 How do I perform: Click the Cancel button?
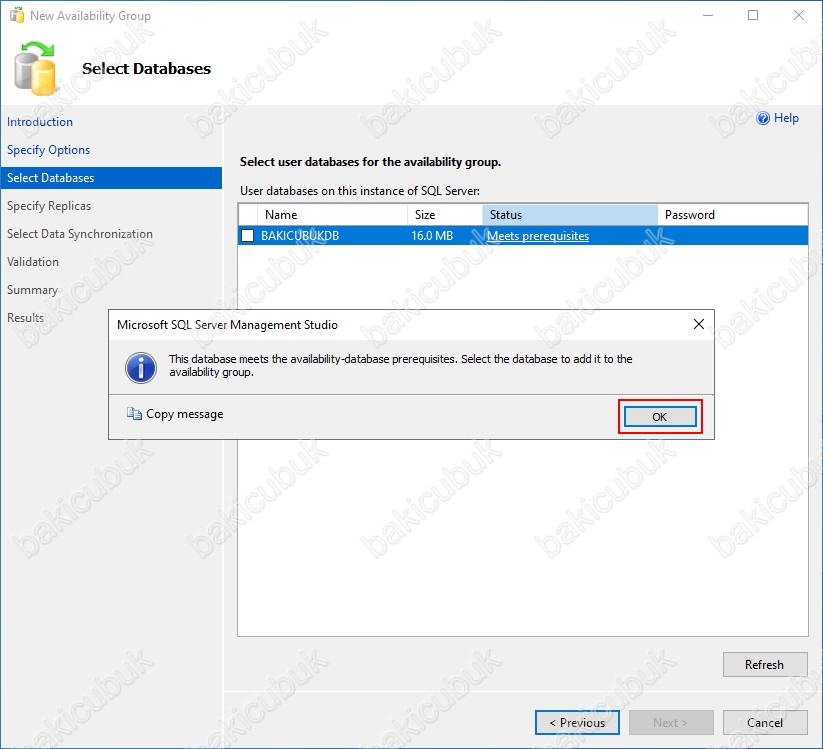(765, 723)
